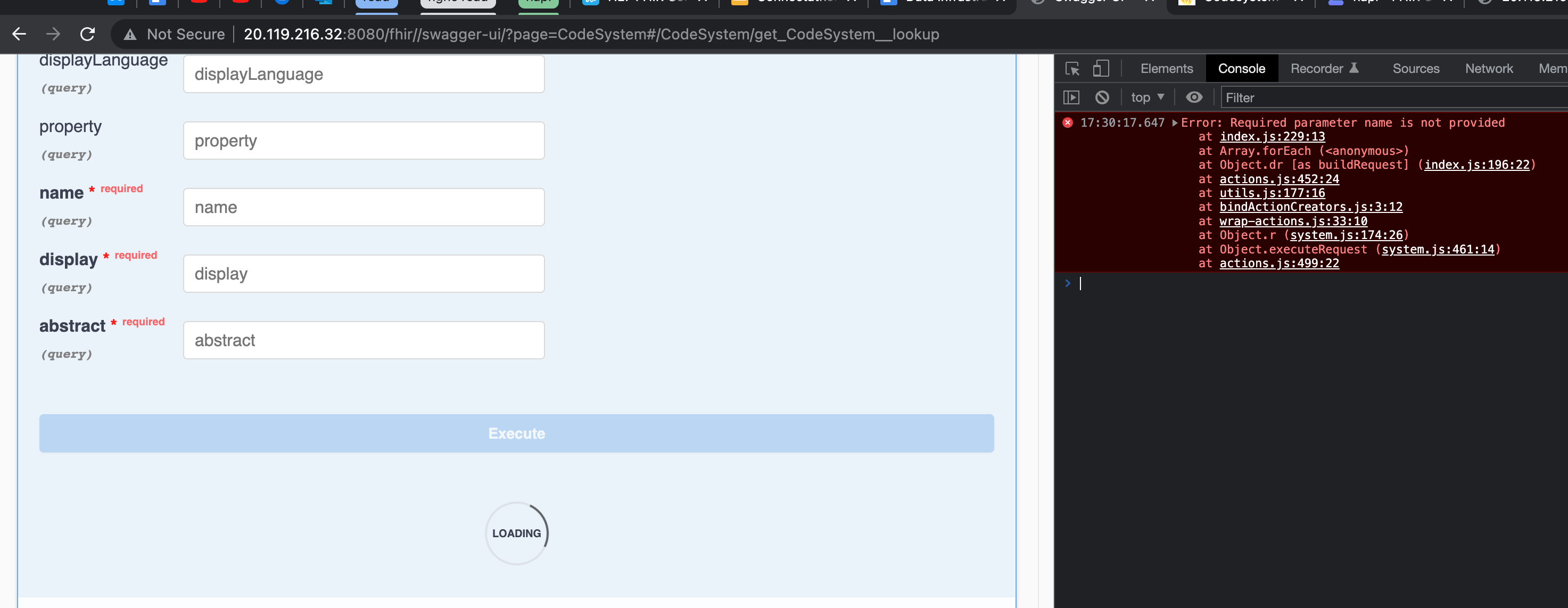Collapse the Required parameter error entry
Viewport: 1568px width, 608px height.
(1174, 122)
